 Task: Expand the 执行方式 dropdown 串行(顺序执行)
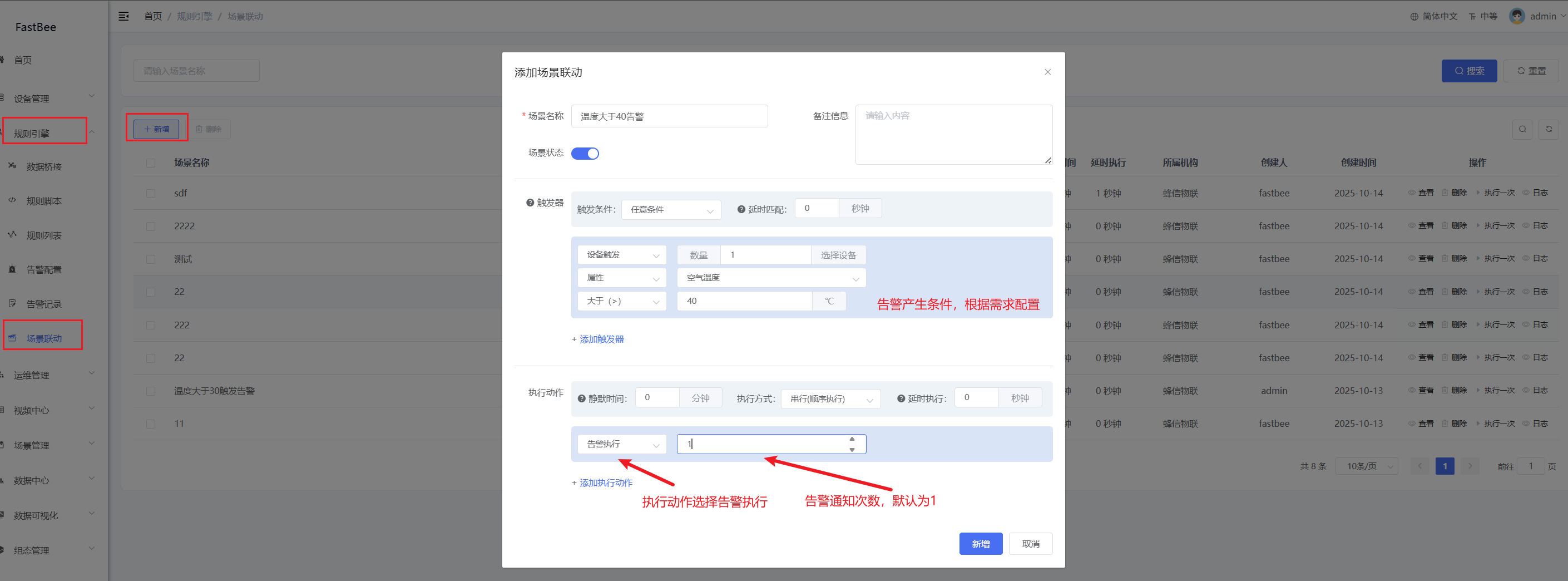coord(830,399)
